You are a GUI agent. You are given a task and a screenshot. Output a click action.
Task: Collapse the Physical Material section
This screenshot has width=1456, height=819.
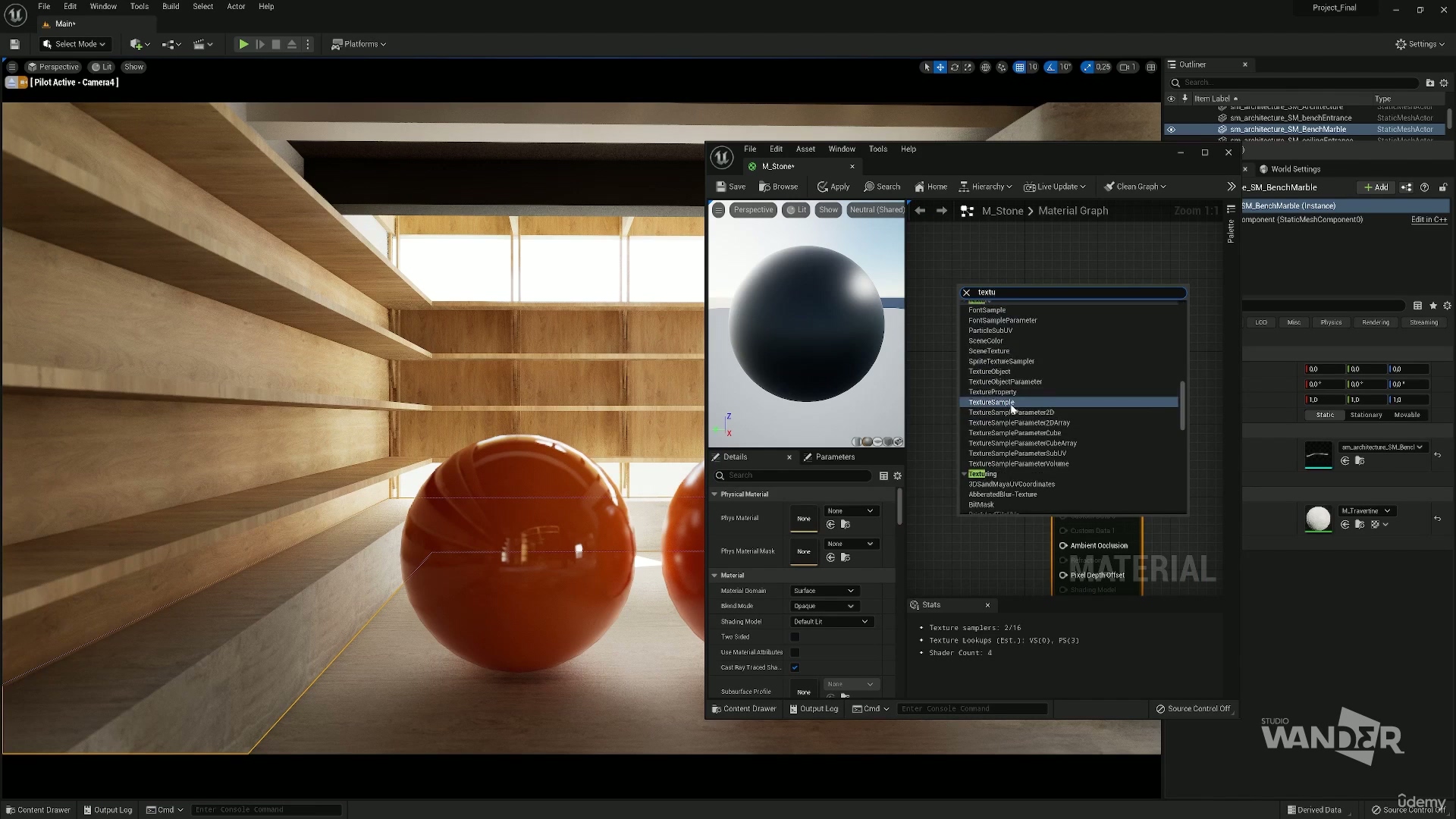[x=714, y=494]
